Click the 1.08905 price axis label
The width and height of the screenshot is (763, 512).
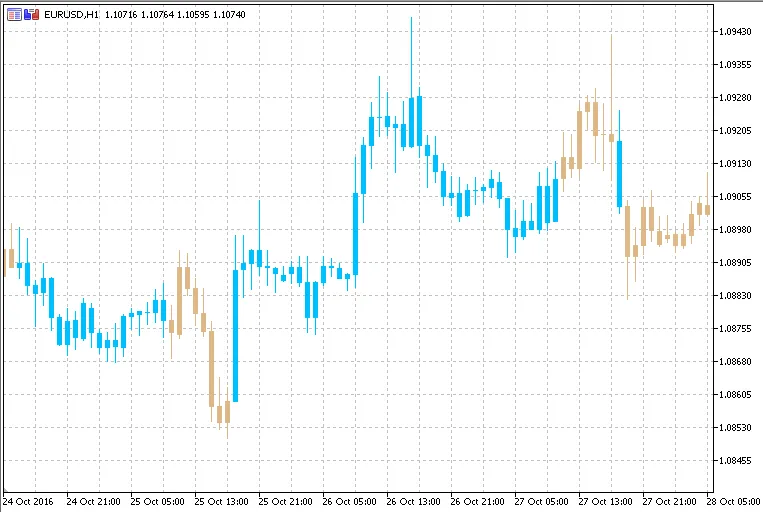click(x=735, y=263)
